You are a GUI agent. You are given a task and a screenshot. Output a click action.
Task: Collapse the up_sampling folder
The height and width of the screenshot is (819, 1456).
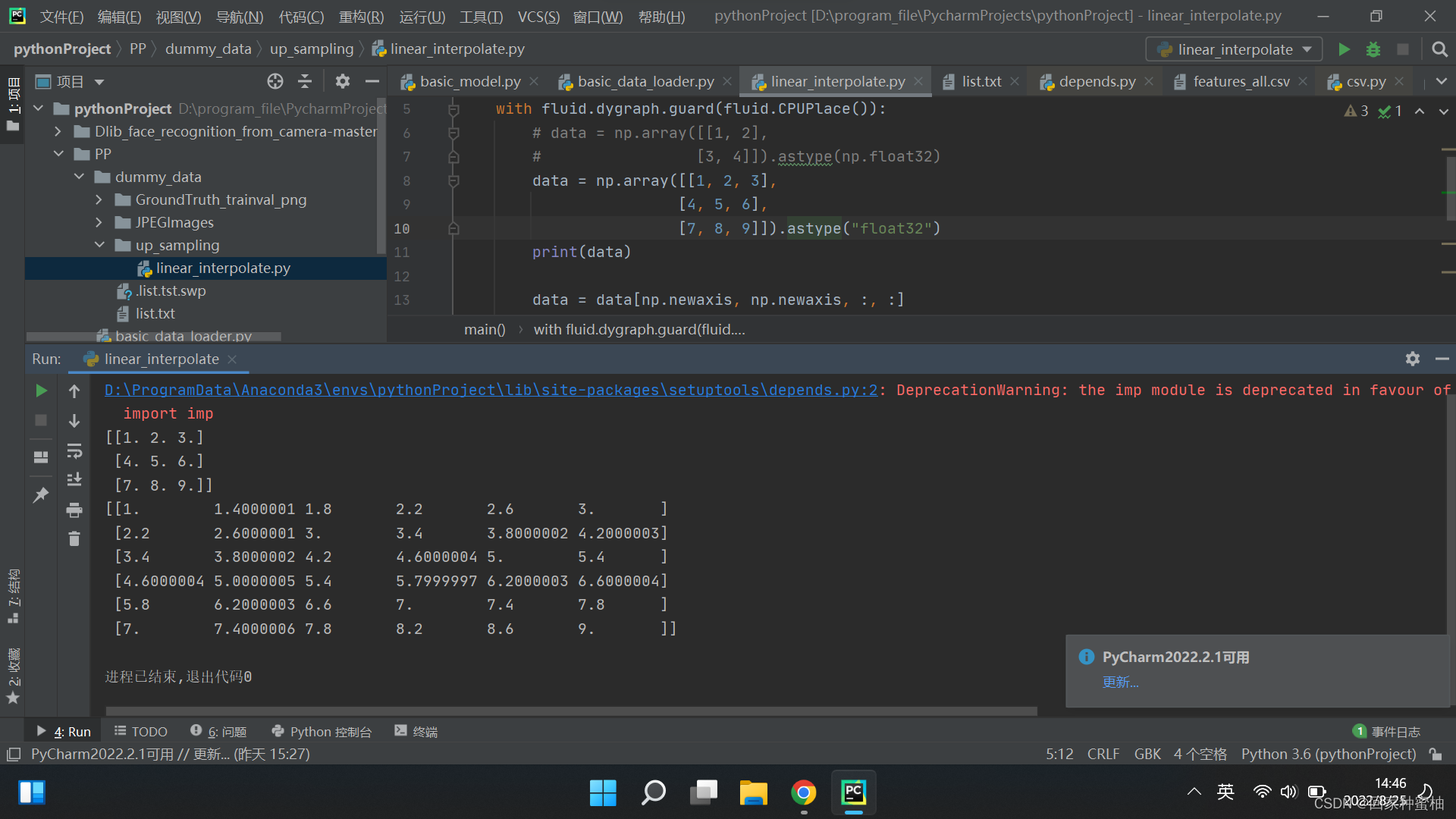[x=99, y=245]
